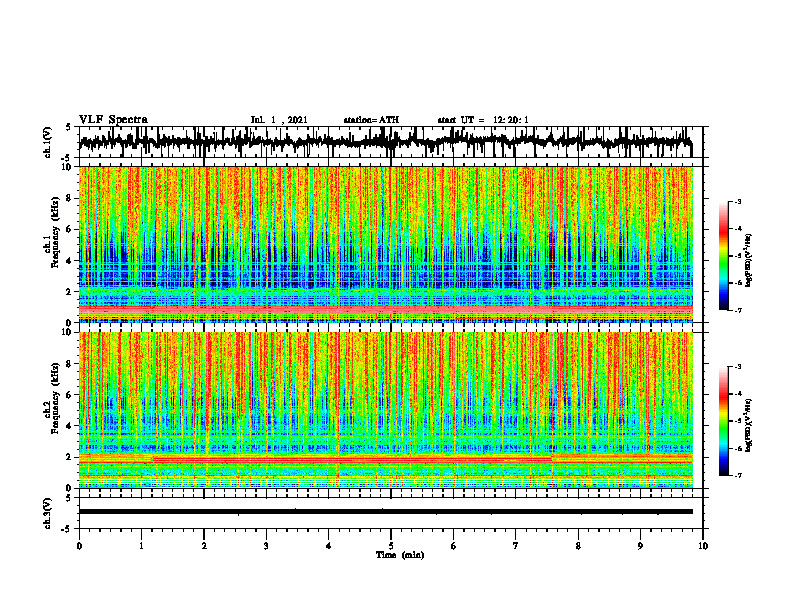This screenshot has height=612, width=792.
Task: Click time axis tick label "2"
Action: point(204,546)
